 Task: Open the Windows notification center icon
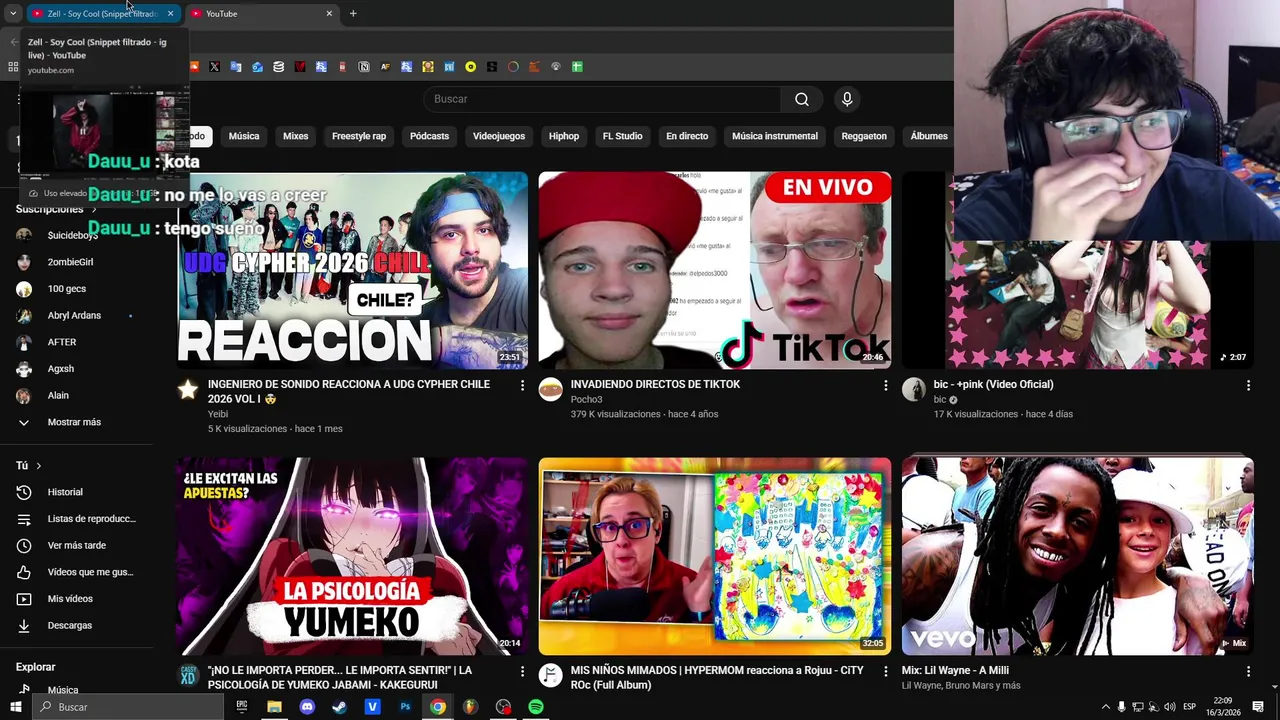(x=1259, y=707)
